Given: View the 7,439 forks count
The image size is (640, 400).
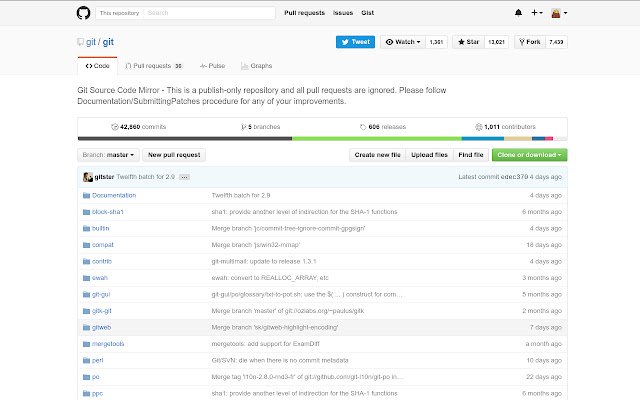Looking at the screenshot, I should pos(556,42).
